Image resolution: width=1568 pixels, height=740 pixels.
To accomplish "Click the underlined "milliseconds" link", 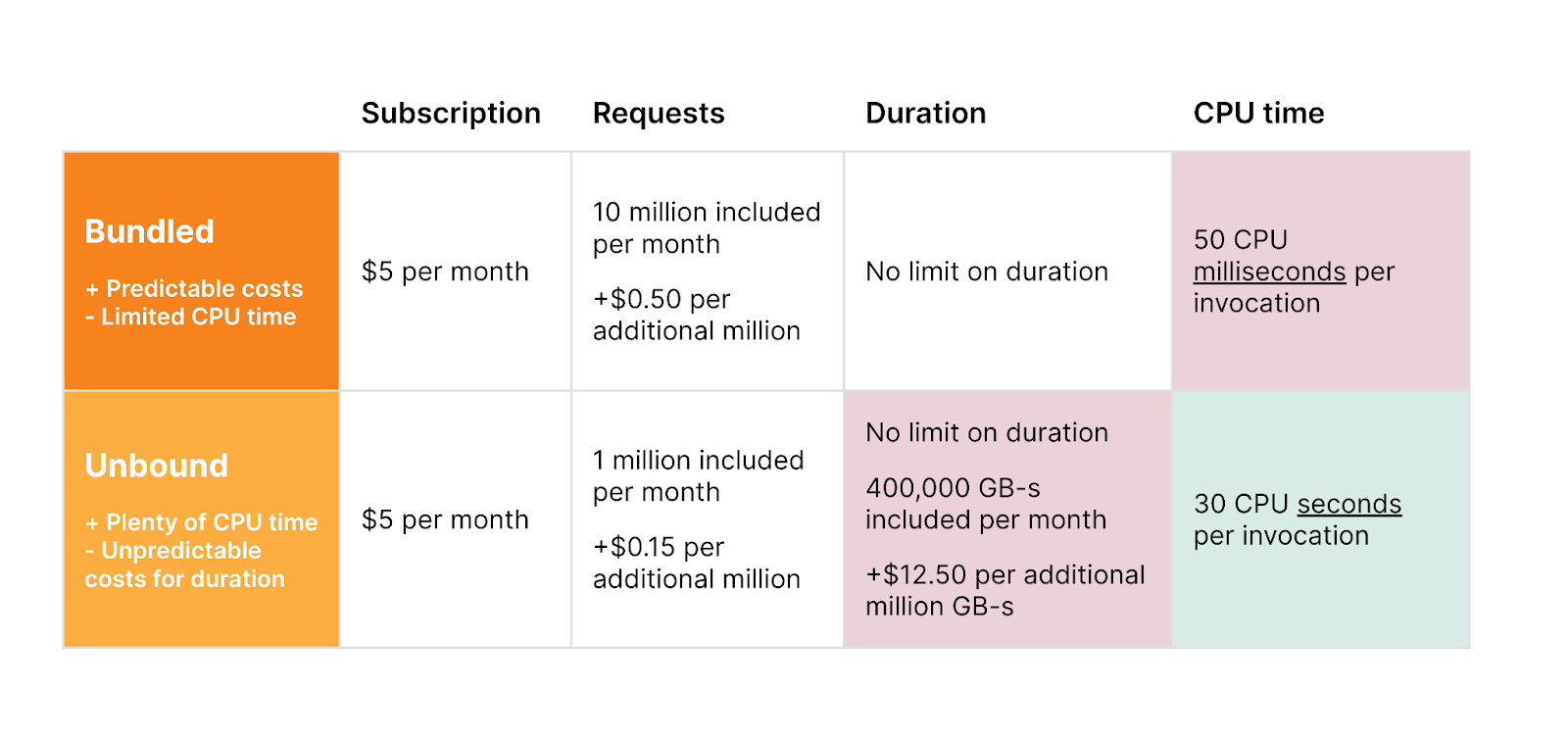I will (1269, 271).
